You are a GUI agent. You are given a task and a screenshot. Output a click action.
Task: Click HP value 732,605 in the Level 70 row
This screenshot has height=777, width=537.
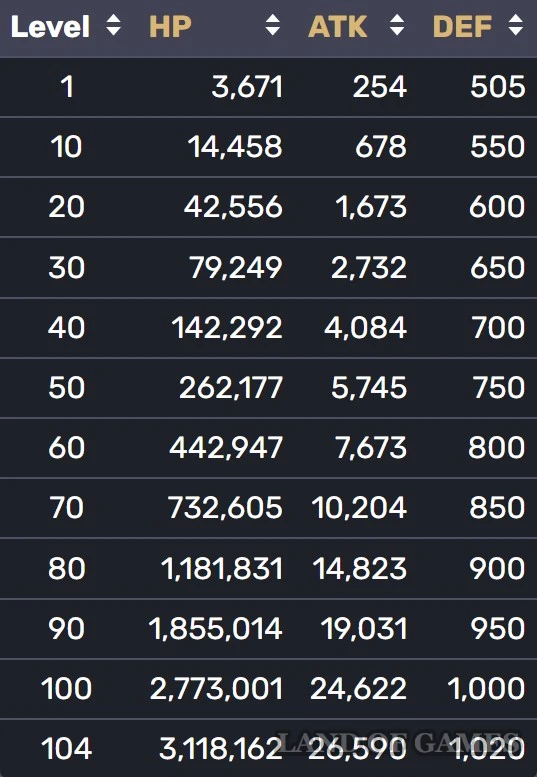[225, 508]
